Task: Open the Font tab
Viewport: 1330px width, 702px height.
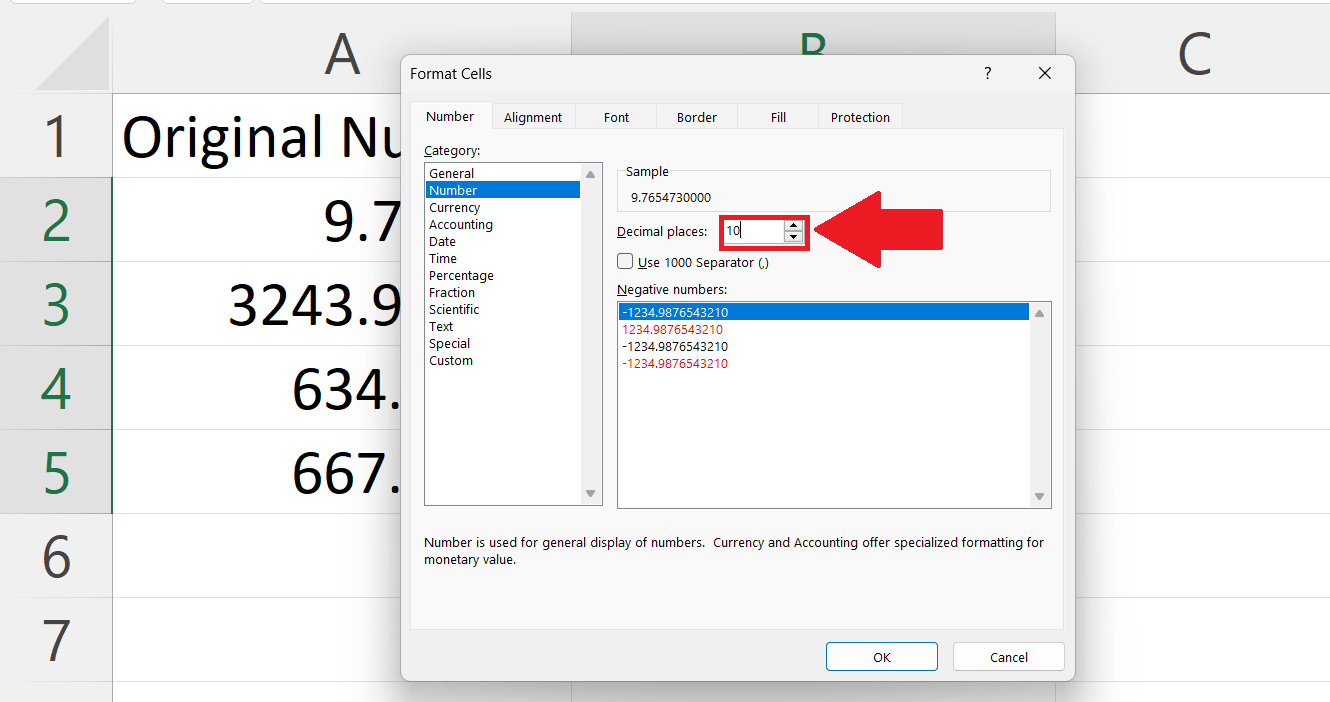Action: click(x=616, y=116)
